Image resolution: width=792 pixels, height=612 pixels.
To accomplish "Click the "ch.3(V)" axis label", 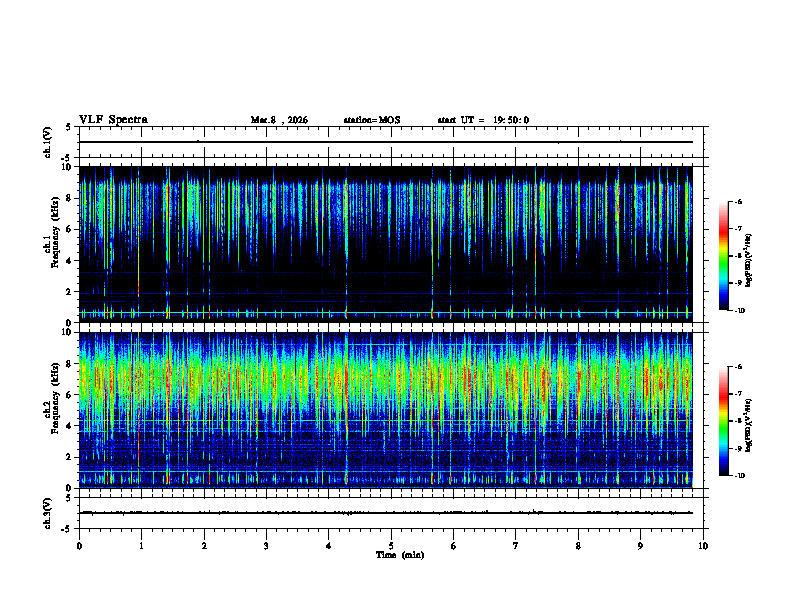I will [48, 513].
